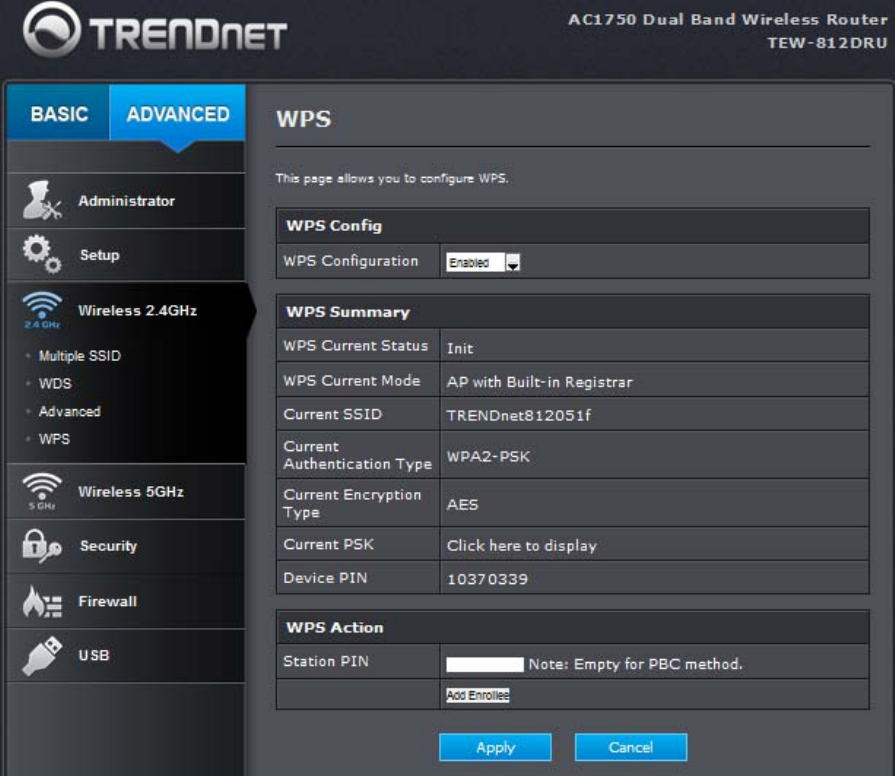
Task: Click the Firewall flame and bricks icon
Action: 42,601
